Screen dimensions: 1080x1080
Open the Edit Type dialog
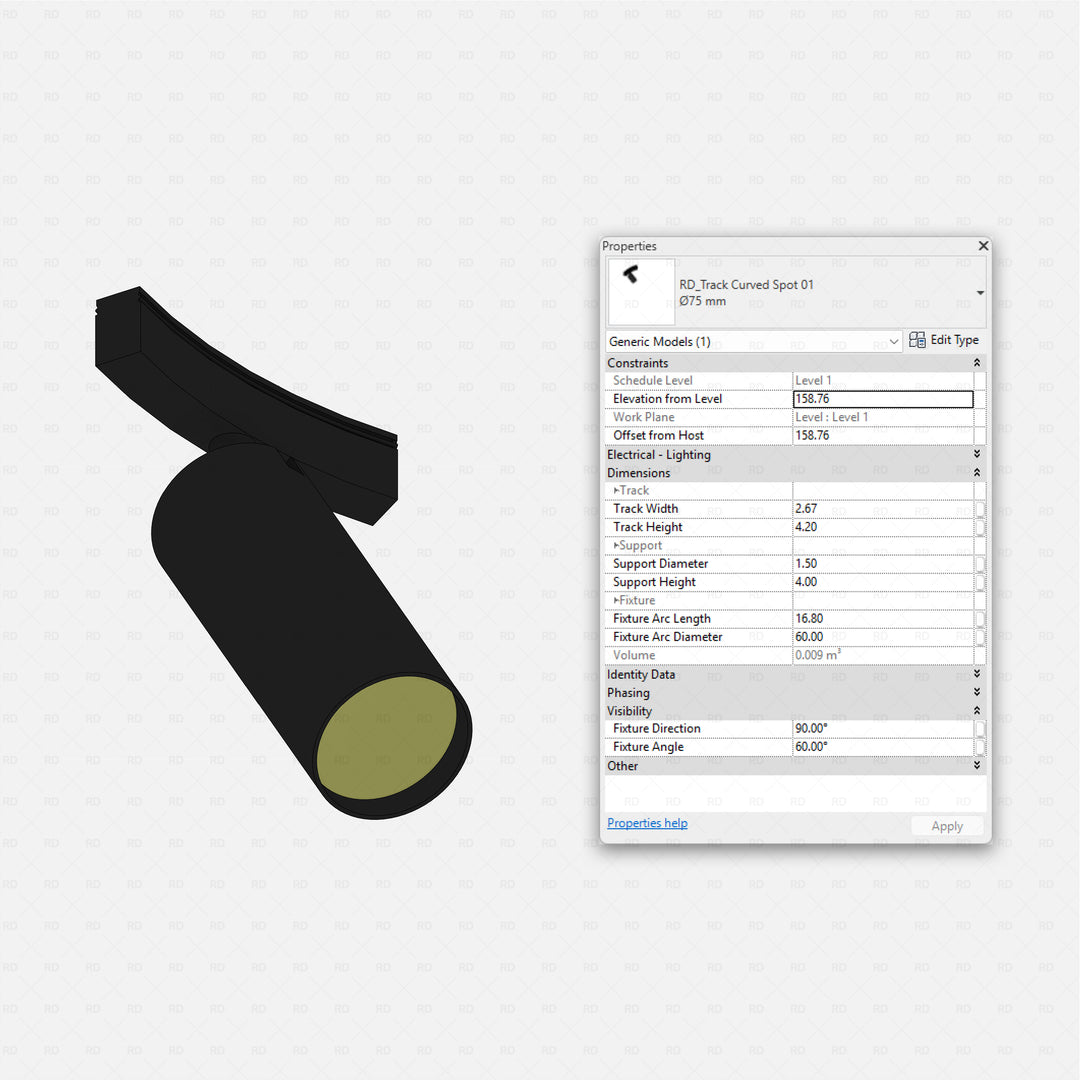(x=944, y=340)
